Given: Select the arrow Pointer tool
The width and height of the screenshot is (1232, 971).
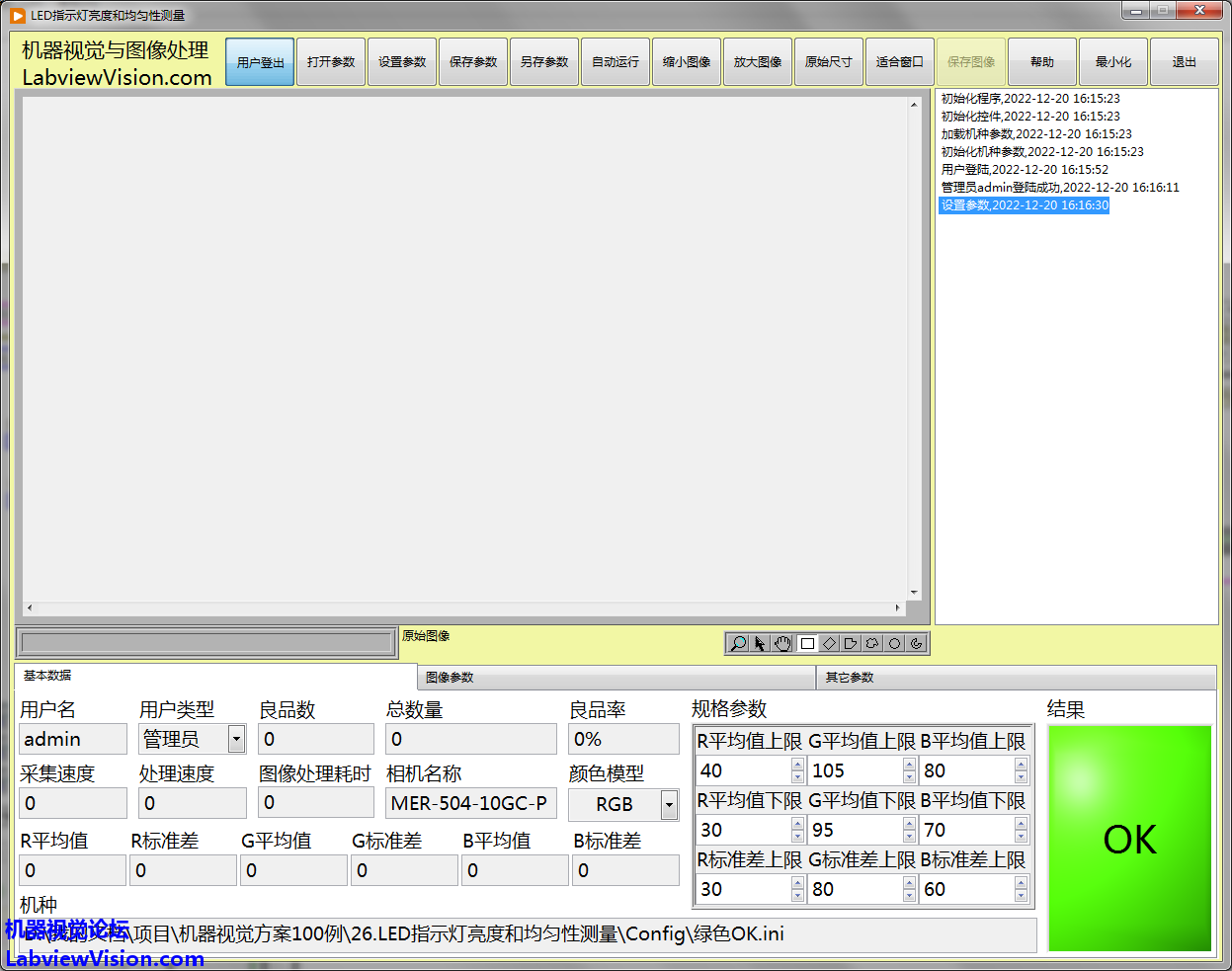Looking at the screenshot, I should click(x=760, y=644).
